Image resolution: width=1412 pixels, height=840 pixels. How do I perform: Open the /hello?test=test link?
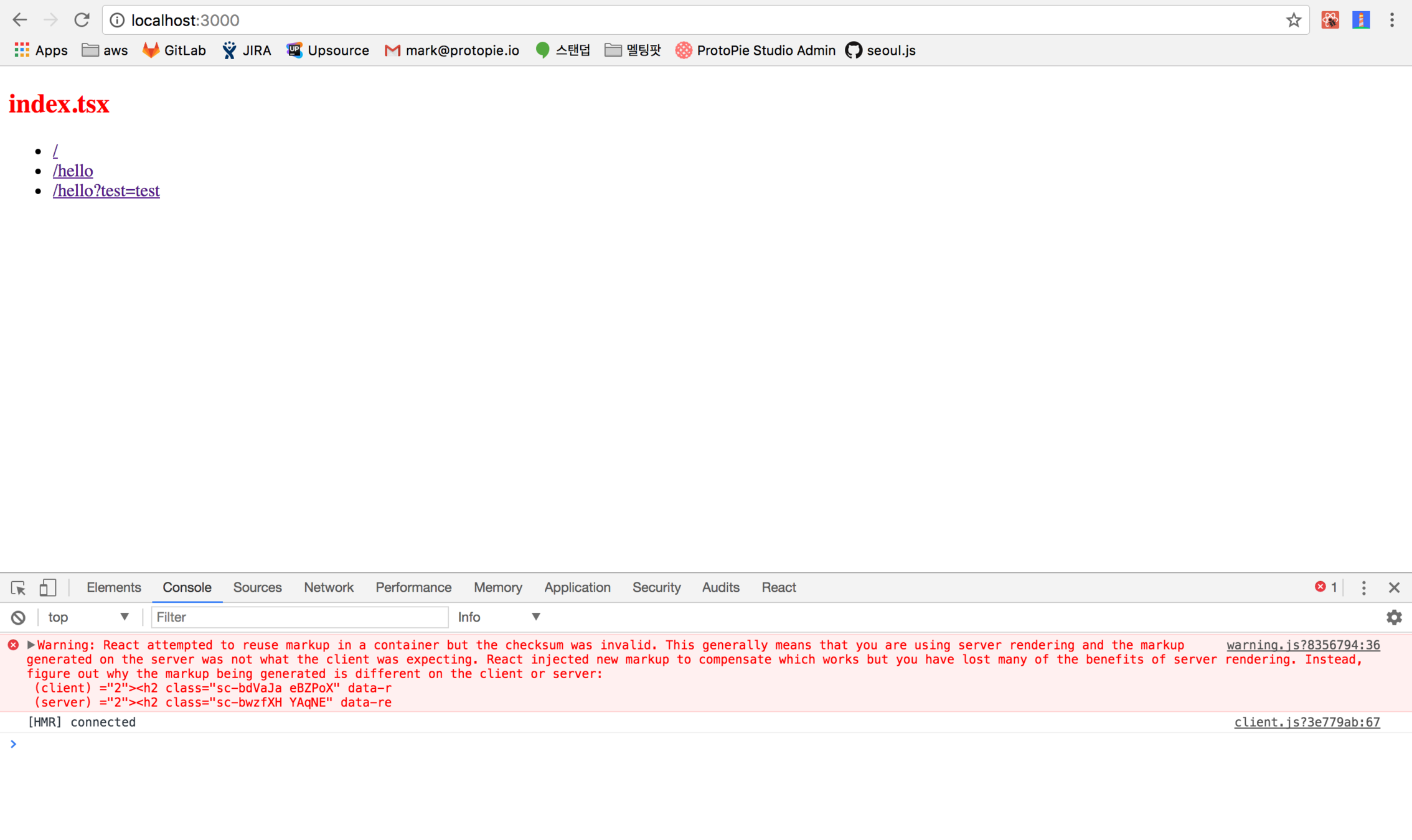coord(106,190)
